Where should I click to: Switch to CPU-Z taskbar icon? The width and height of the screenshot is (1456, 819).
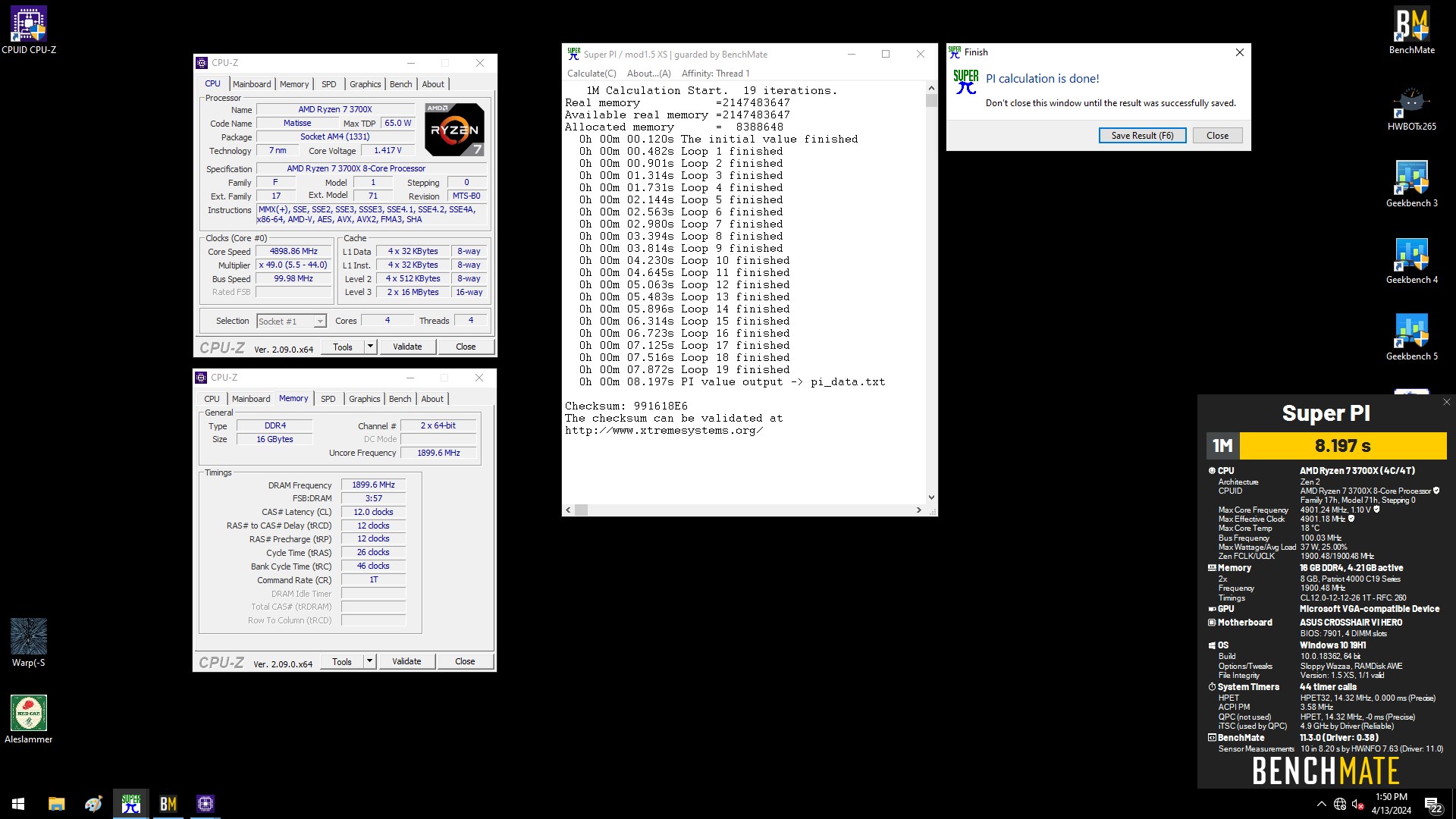[206, 804]
